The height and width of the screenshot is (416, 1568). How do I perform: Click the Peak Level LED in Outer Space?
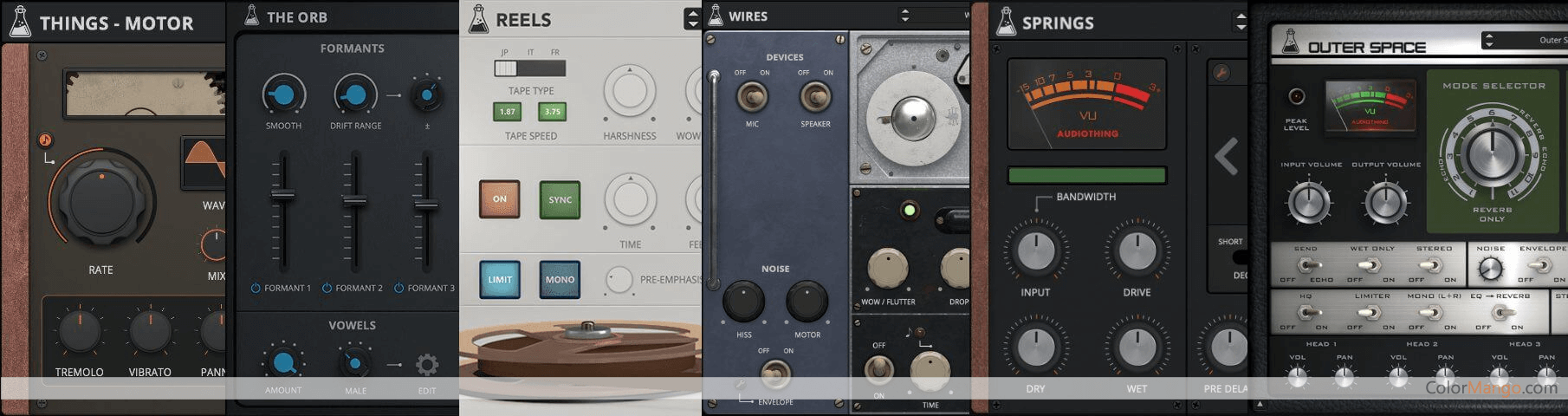(x=1297, y=96)
